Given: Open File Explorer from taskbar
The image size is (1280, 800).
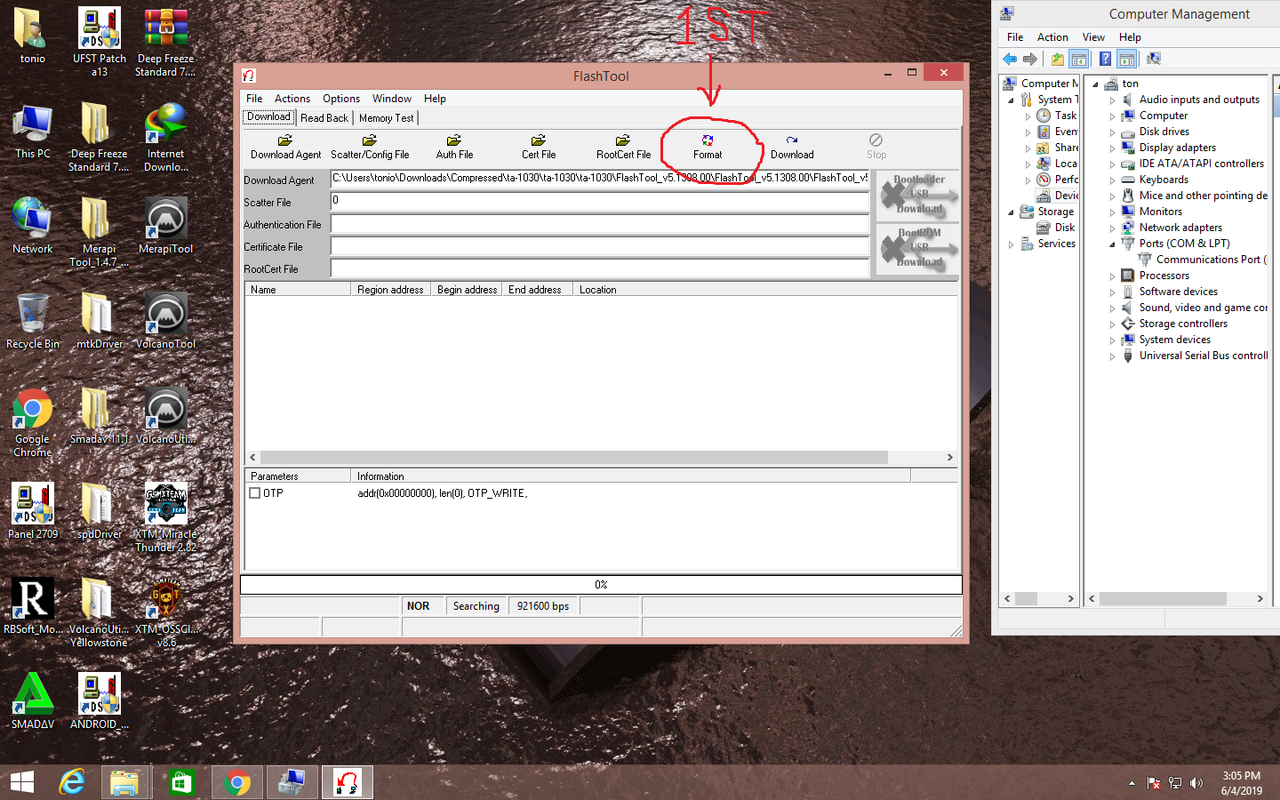Looking at the screenshot, I should (125, 781).
